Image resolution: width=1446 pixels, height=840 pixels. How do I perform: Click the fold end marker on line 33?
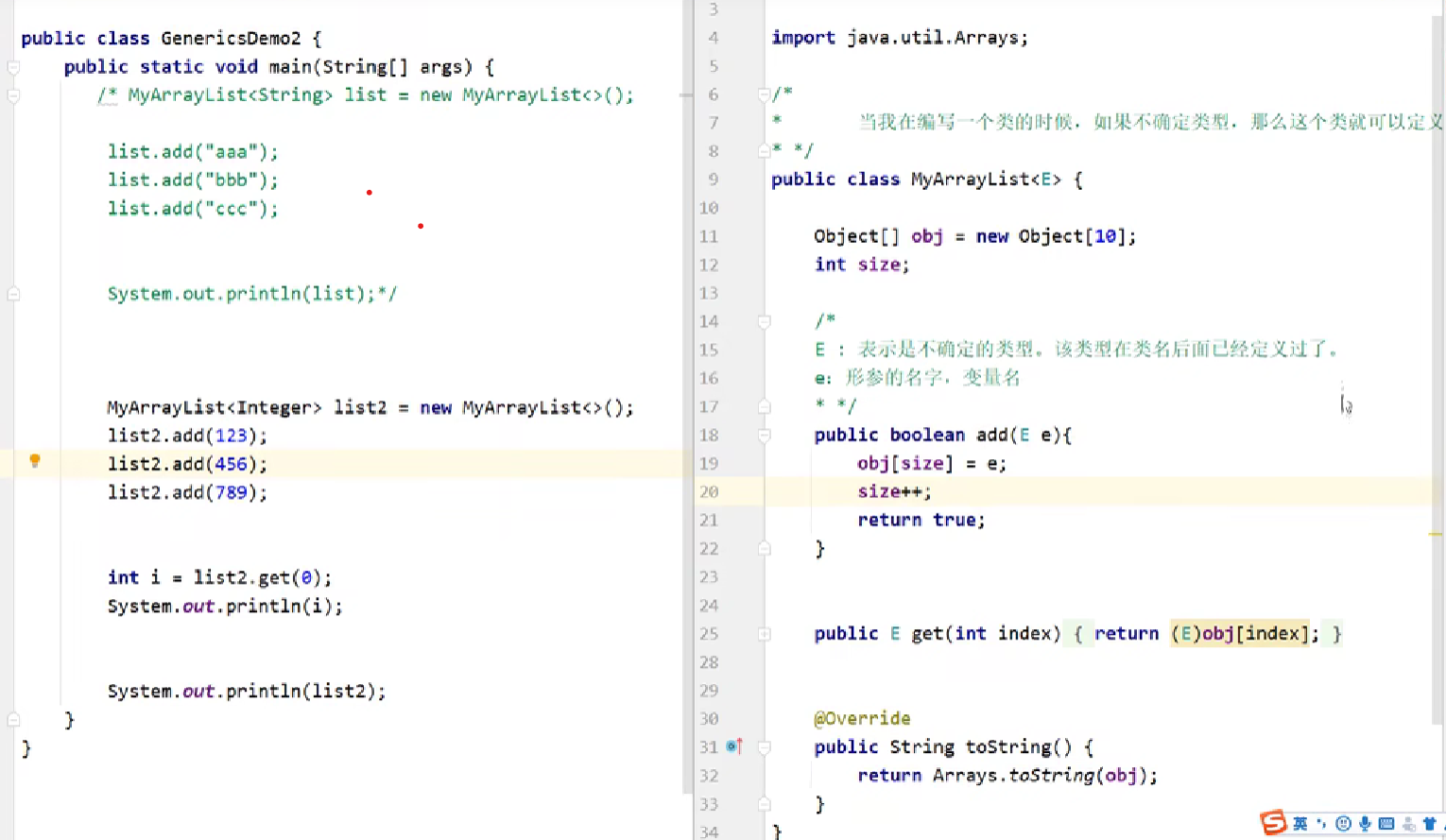pyautogui.click(x=764, y=804)
